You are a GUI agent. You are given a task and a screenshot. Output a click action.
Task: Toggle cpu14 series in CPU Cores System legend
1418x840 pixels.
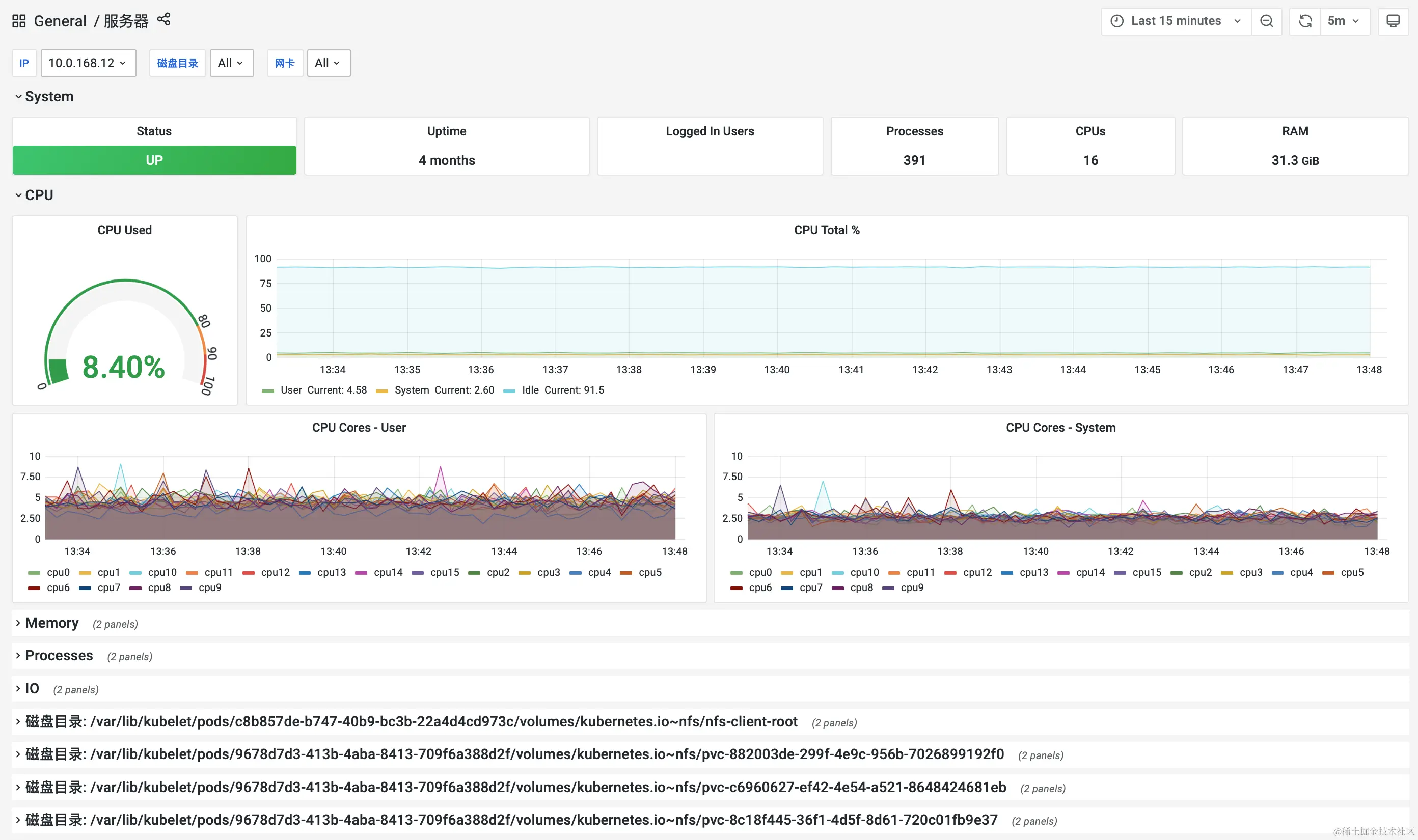click(1089, 572)
